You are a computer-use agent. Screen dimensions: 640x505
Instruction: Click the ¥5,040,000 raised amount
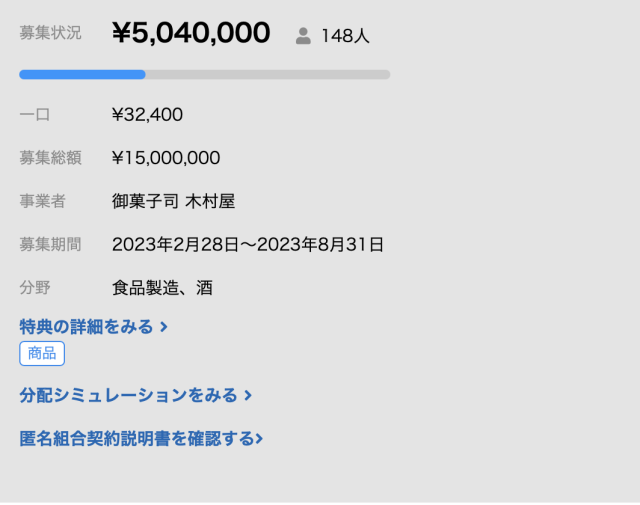(x=191, y=33)
